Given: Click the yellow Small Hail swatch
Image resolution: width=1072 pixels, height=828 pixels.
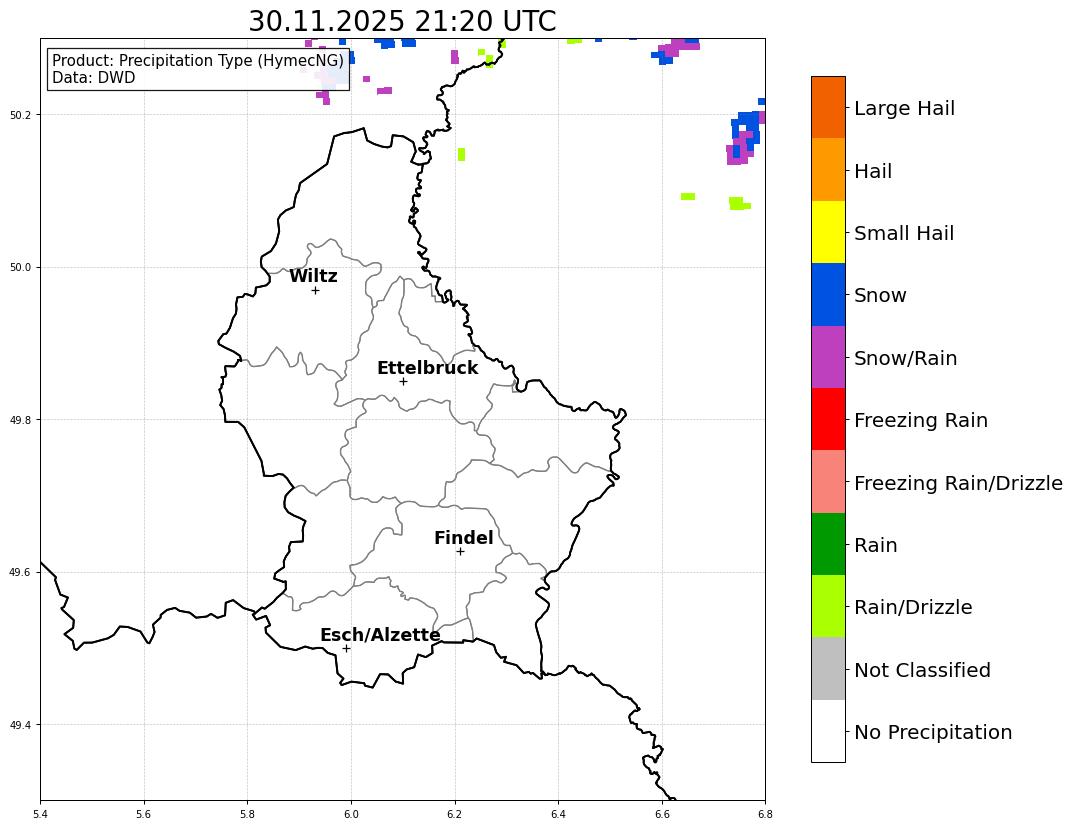Looking at the screenshot, I should [828, 232].
